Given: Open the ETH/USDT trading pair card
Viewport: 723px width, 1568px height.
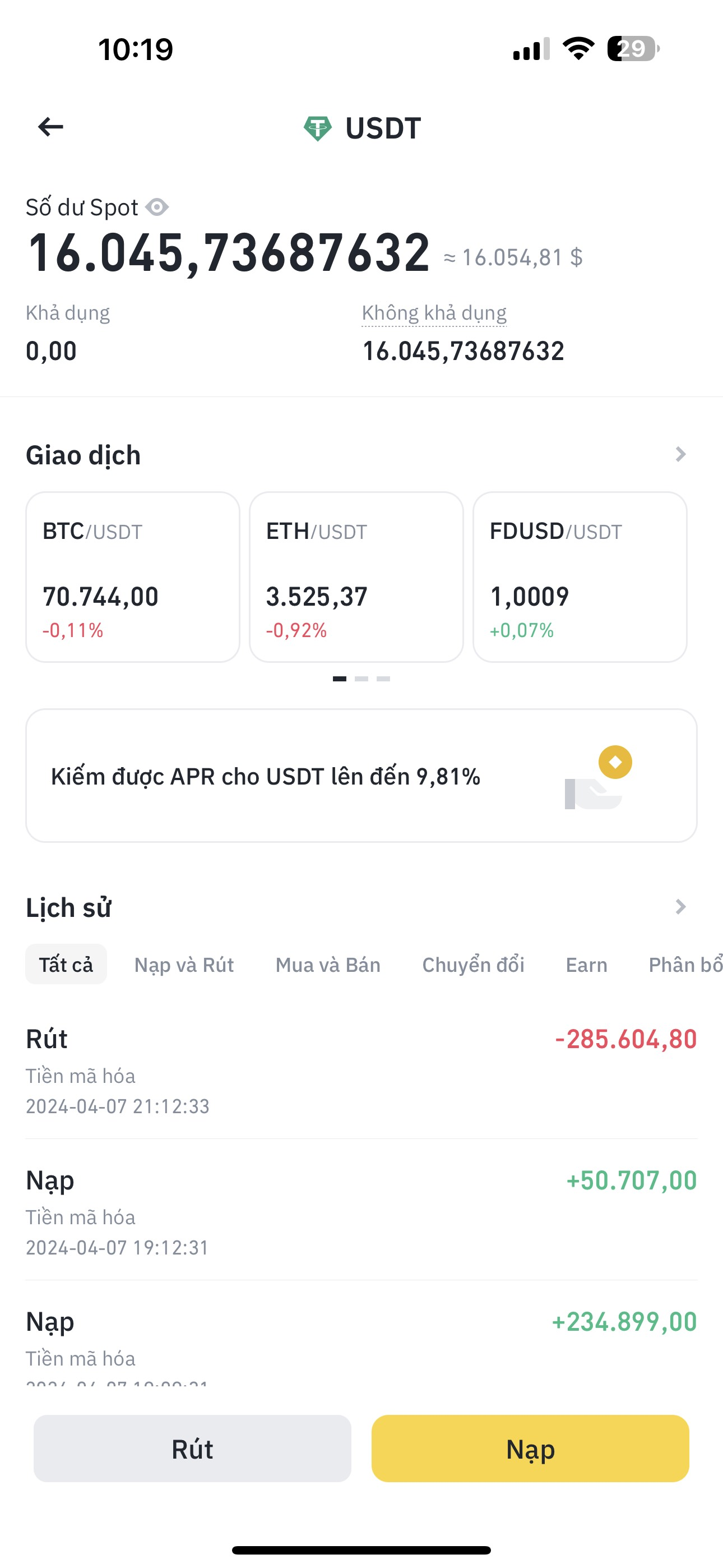Looking at the screenshot, I should [x=356, y=577].
